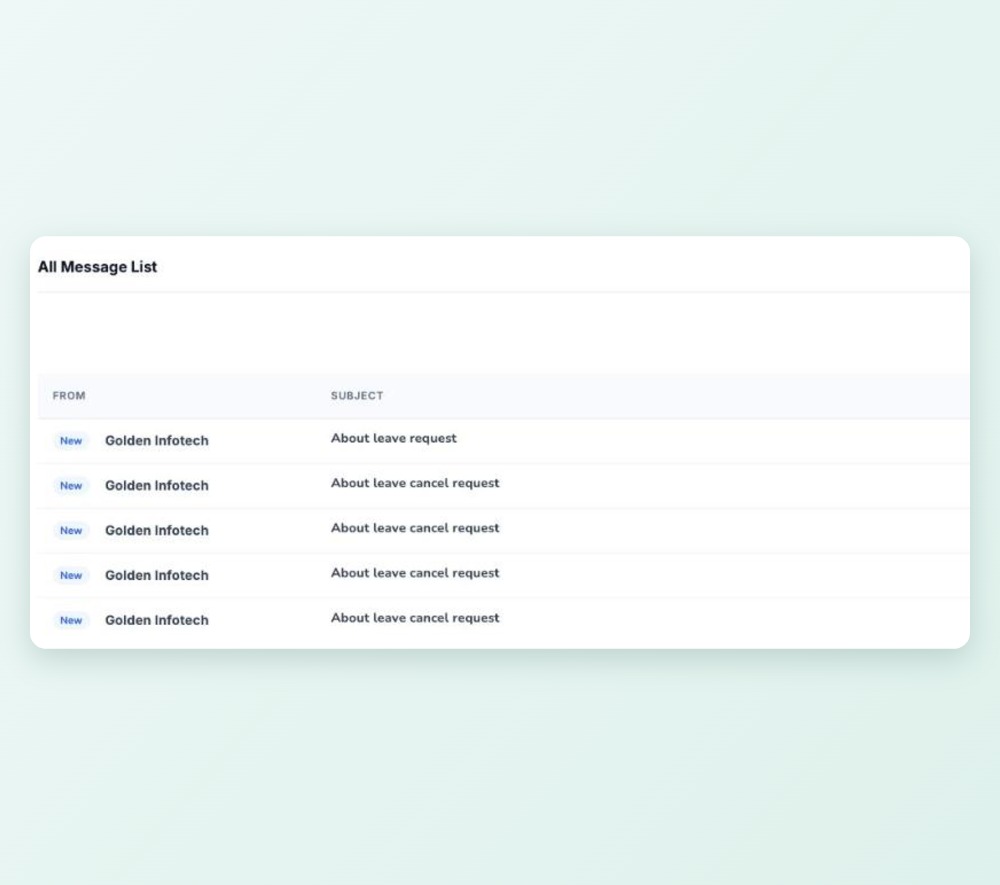Click the "All Message List" heading
The height and width of the screenshot is (885, 1000).
click(x=97, y=267)
